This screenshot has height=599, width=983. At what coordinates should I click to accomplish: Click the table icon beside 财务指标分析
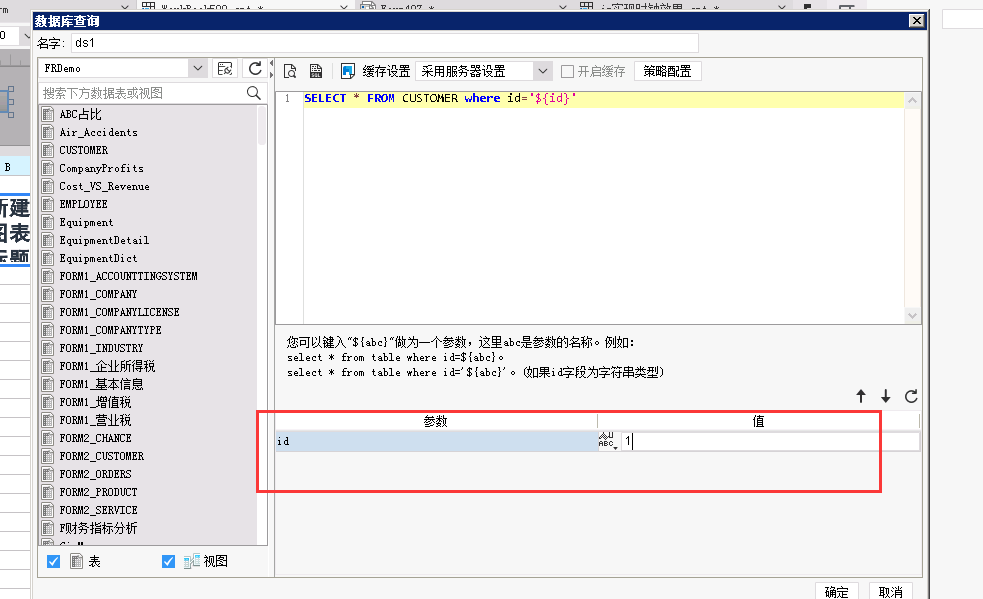[48, 528]
